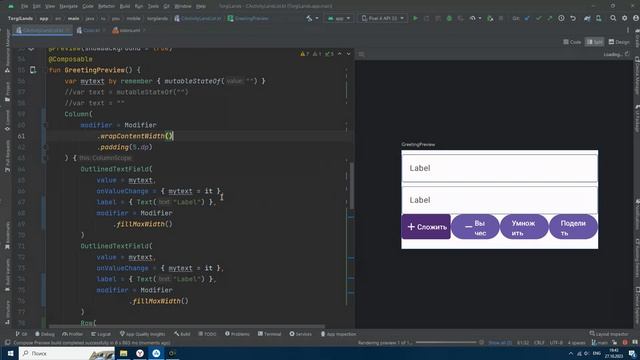The height and width of the screenshot is (360, 640).
Task: Open the TODO tool window
Action: point(207,334)
